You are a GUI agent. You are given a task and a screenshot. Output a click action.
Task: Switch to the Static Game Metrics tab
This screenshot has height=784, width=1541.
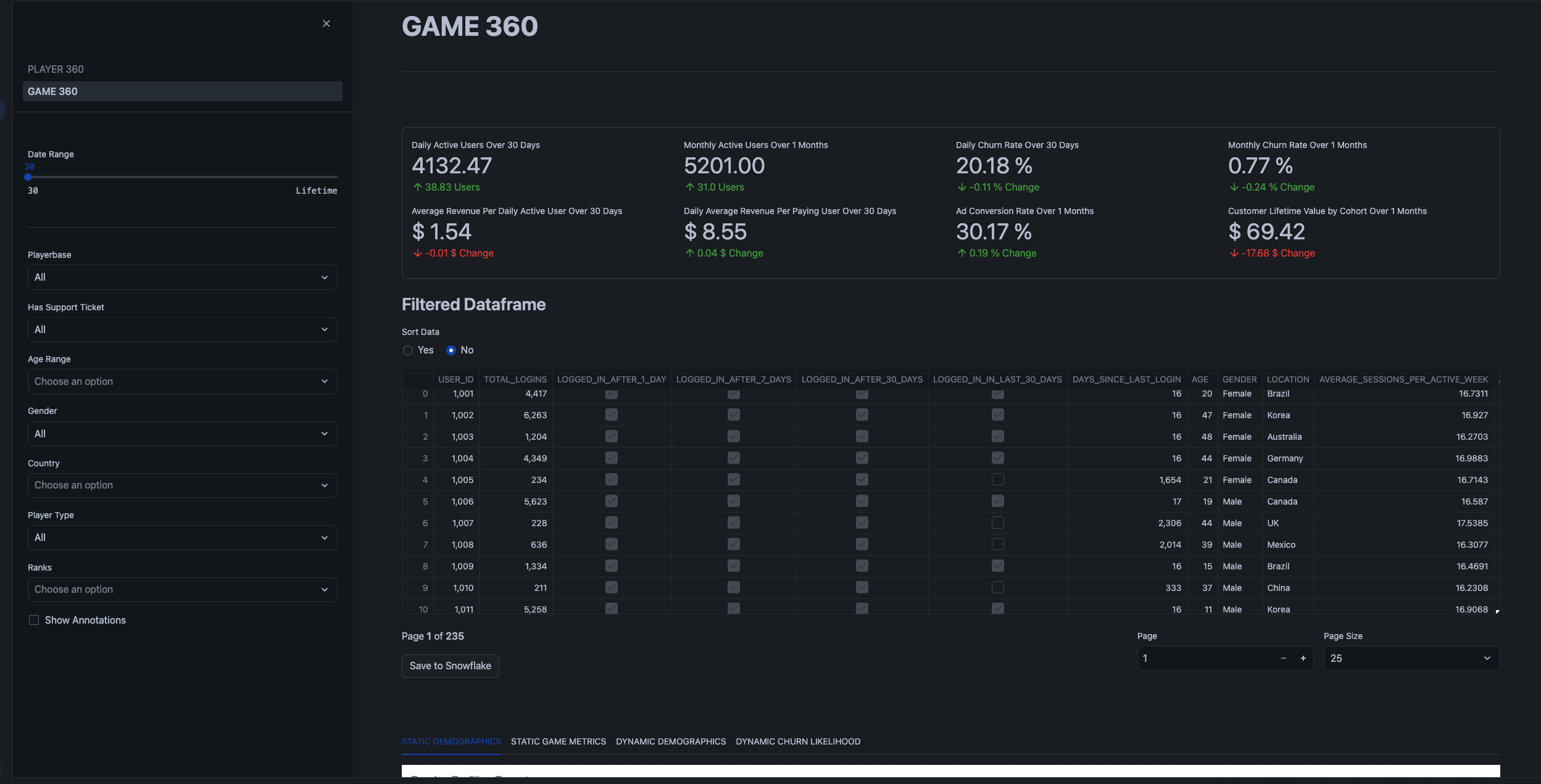[x=558, y=741]
